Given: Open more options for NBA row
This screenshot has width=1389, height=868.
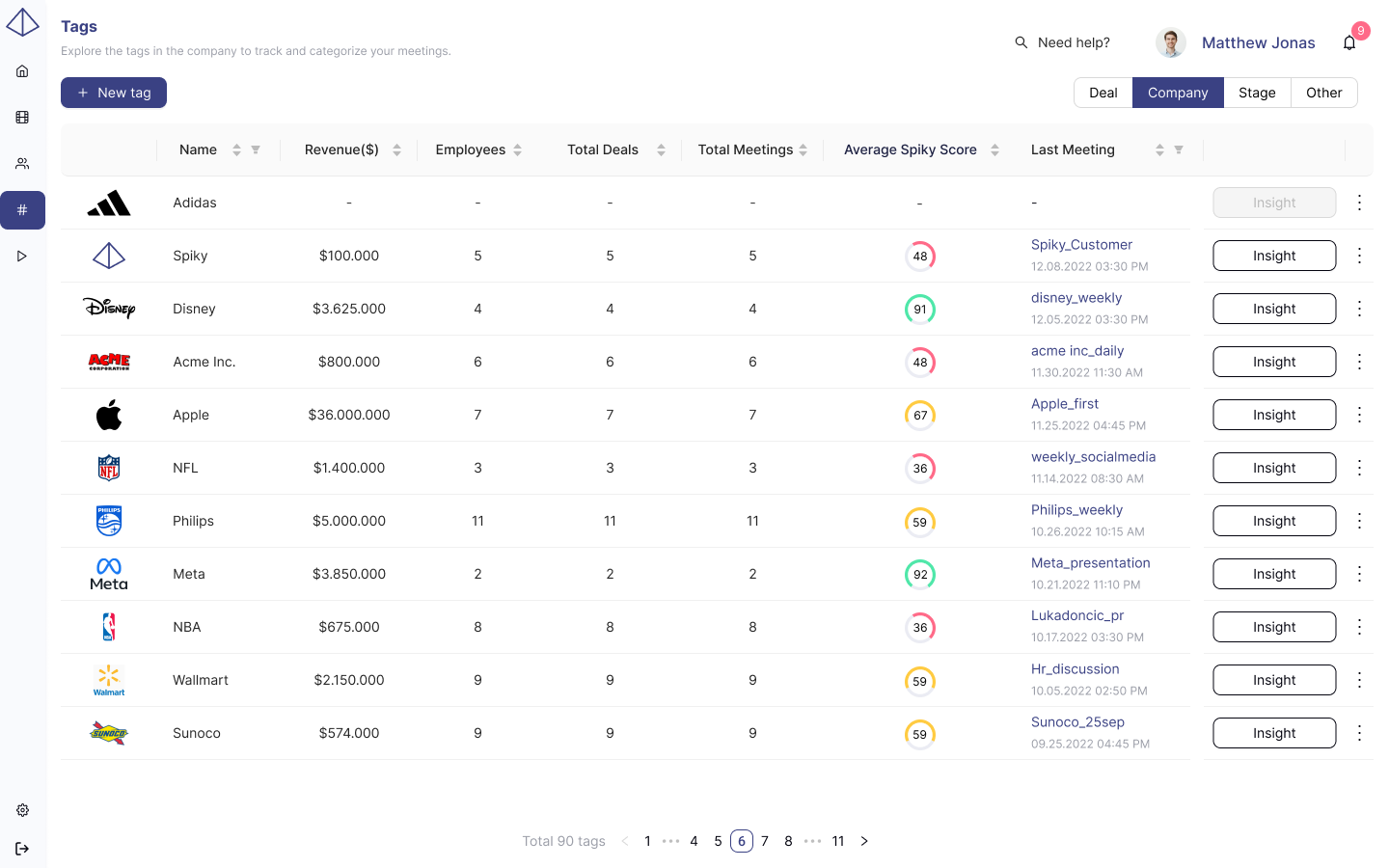Looking at the screenshot, I should point(1359,627).
